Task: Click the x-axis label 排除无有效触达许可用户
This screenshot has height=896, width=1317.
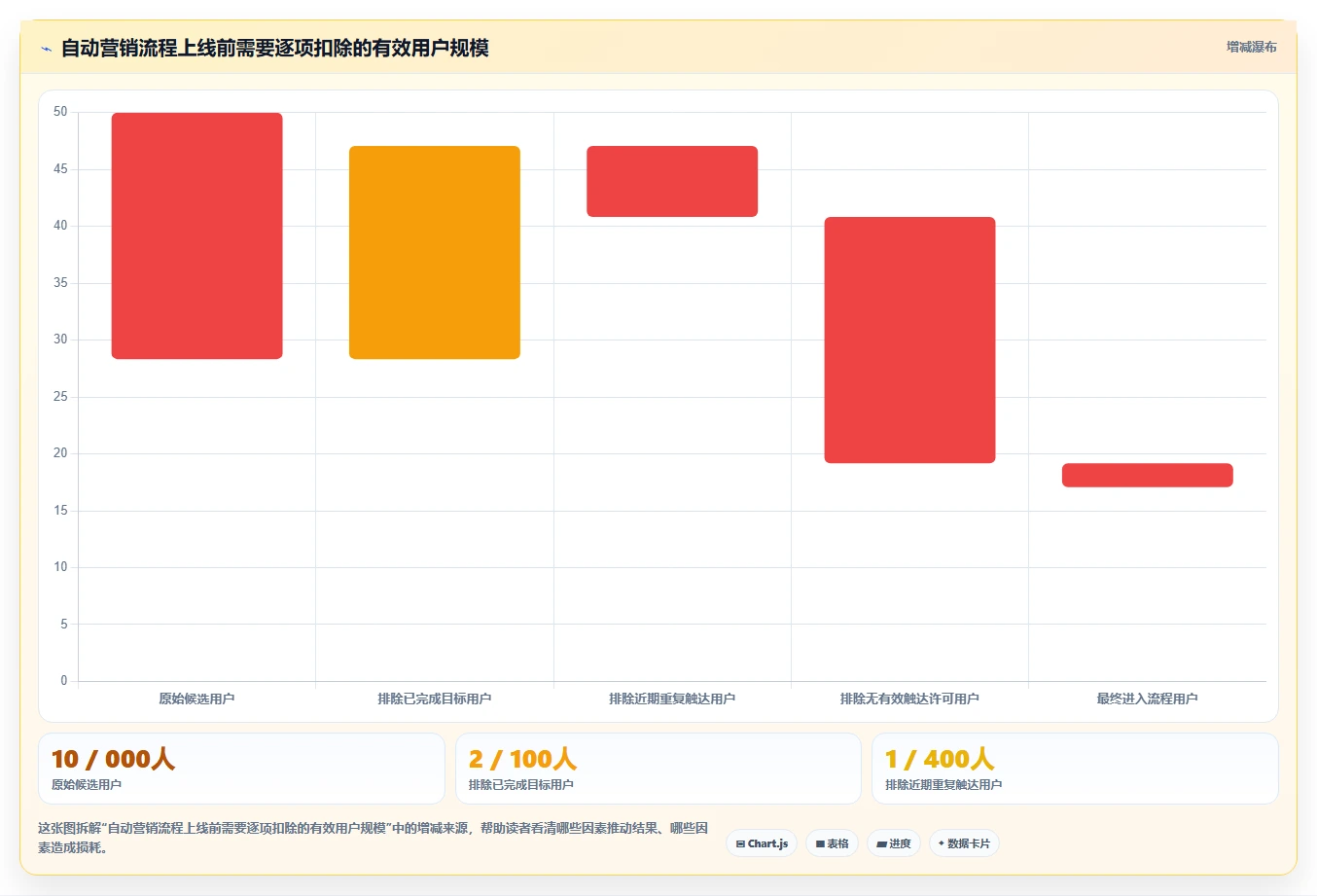Action: pos(909,699)
